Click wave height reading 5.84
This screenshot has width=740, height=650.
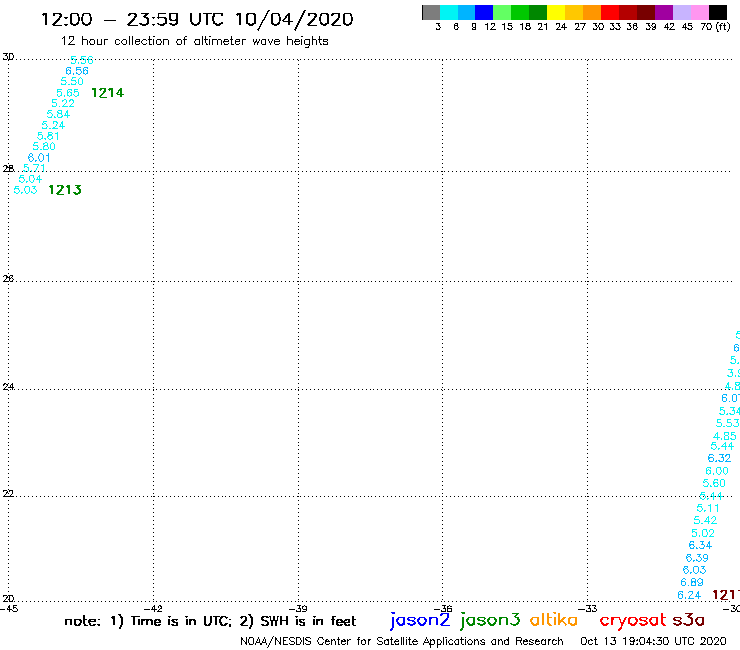click(58, 114)
